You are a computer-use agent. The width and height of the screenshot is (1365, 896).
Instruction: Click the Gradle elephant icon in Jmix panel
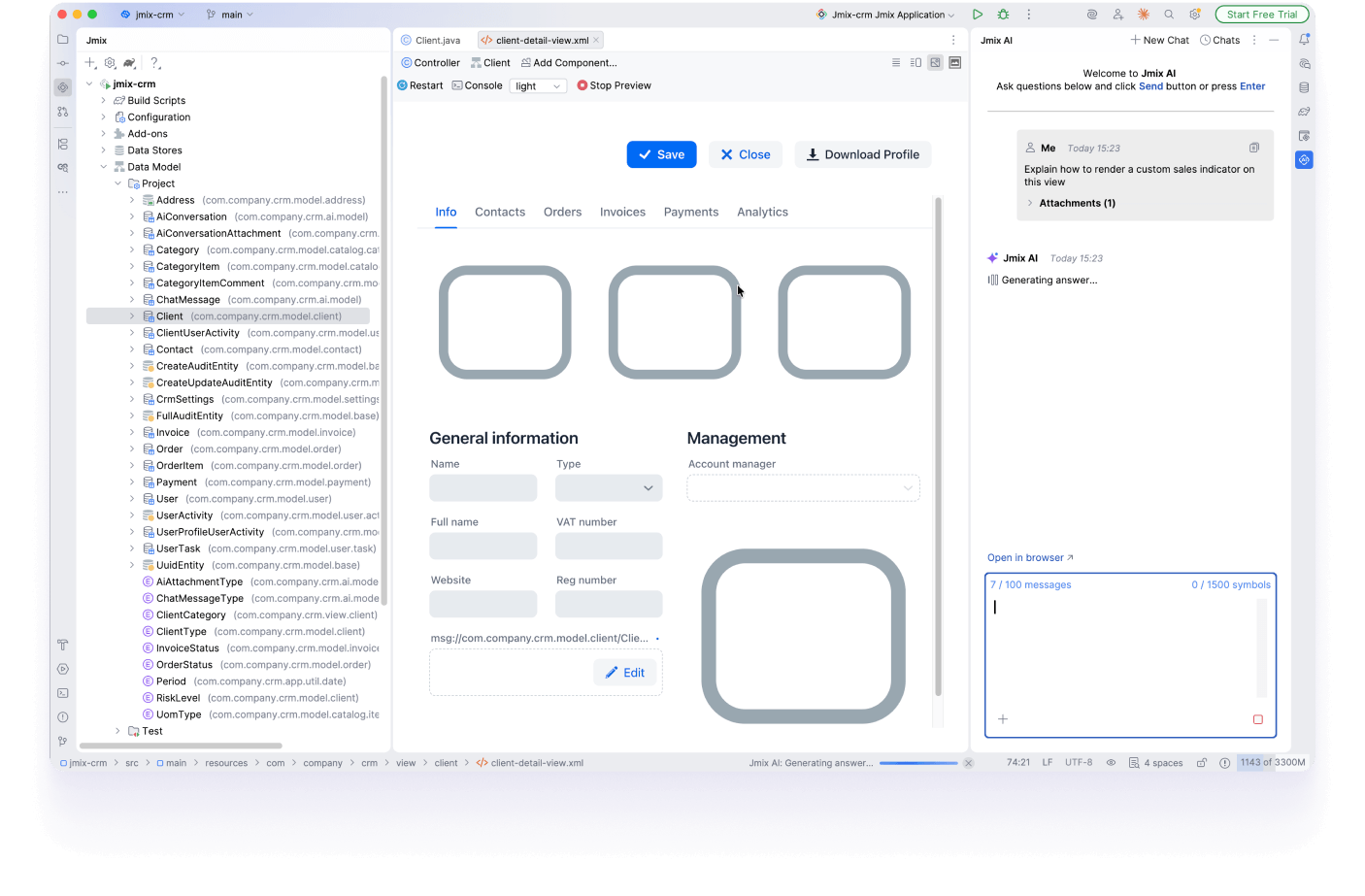pyautogui.click(x=129, y=63)
